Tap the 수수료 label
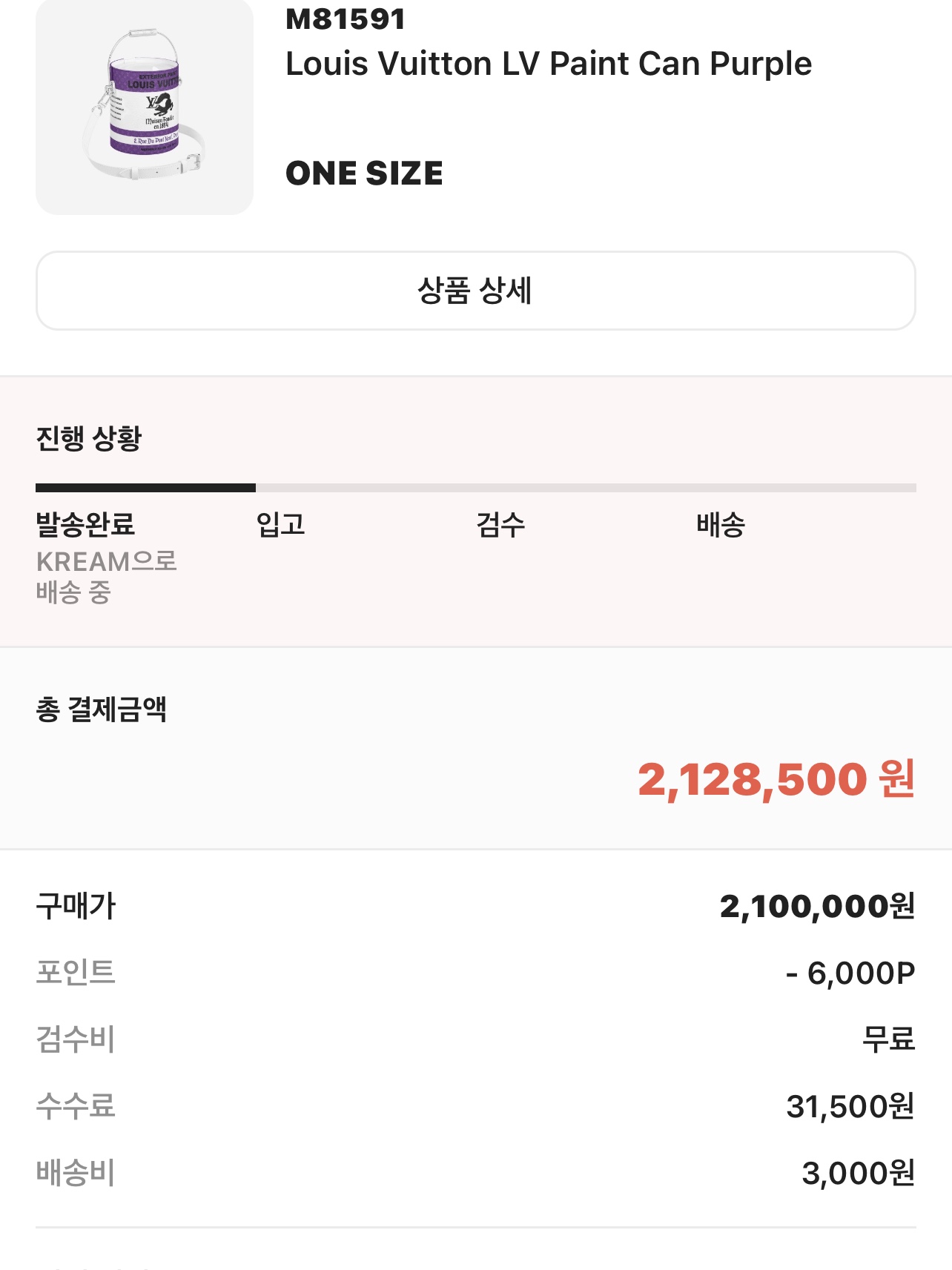The height and width of the screenshot is (1270, 952). (76, 1106)
